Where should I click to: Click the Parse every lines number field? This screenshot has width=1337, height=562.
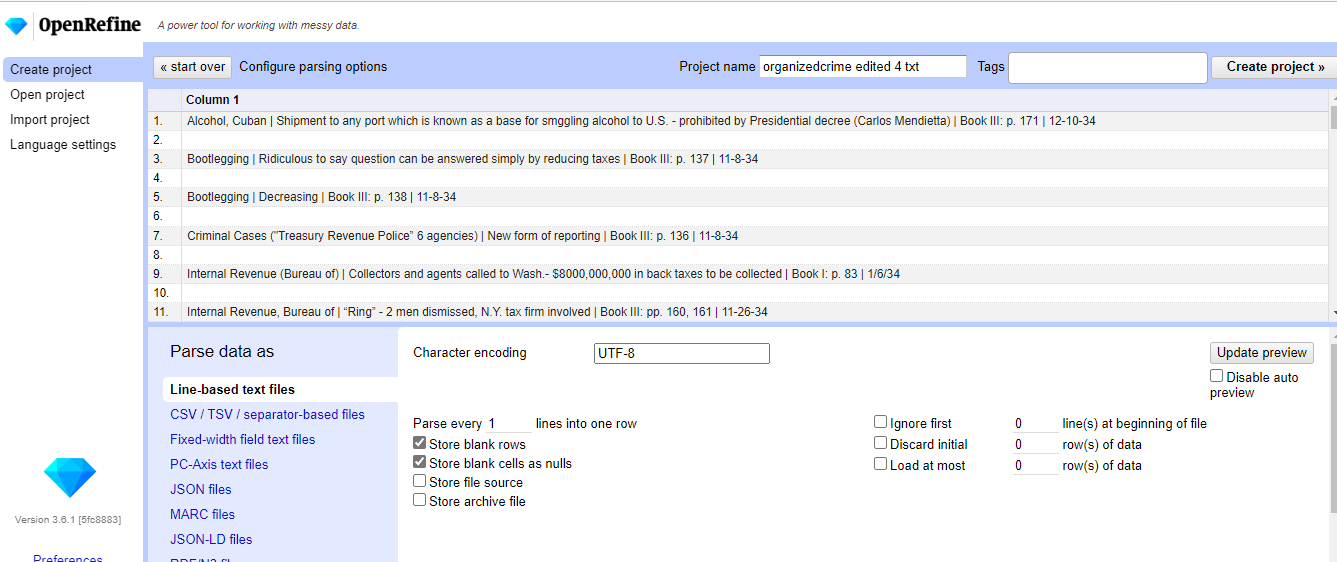508,424
